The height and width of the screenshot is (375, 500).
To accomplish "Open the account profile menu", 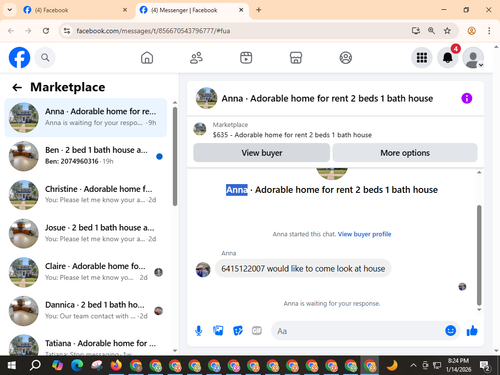I will tap(473, 58).
